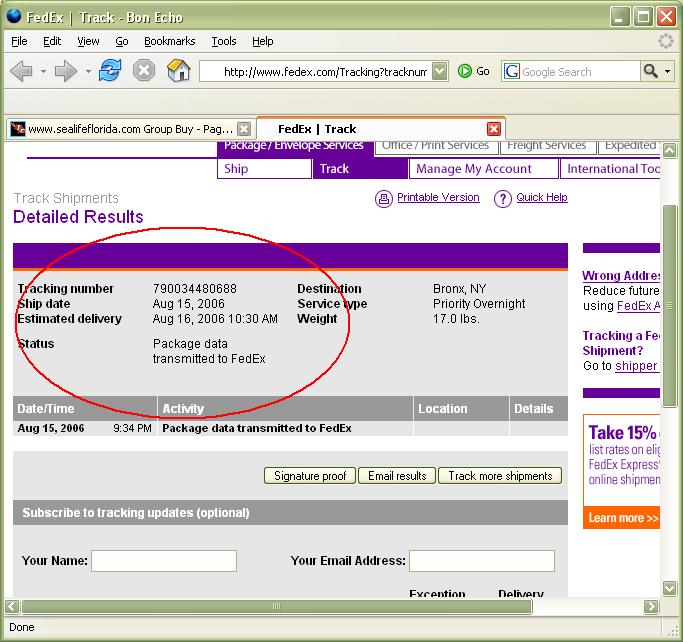Viewport: 683px width, 642px height.
Task: Click the throbber activity icon
Action: pyautogui.click(x=665, y=41)
